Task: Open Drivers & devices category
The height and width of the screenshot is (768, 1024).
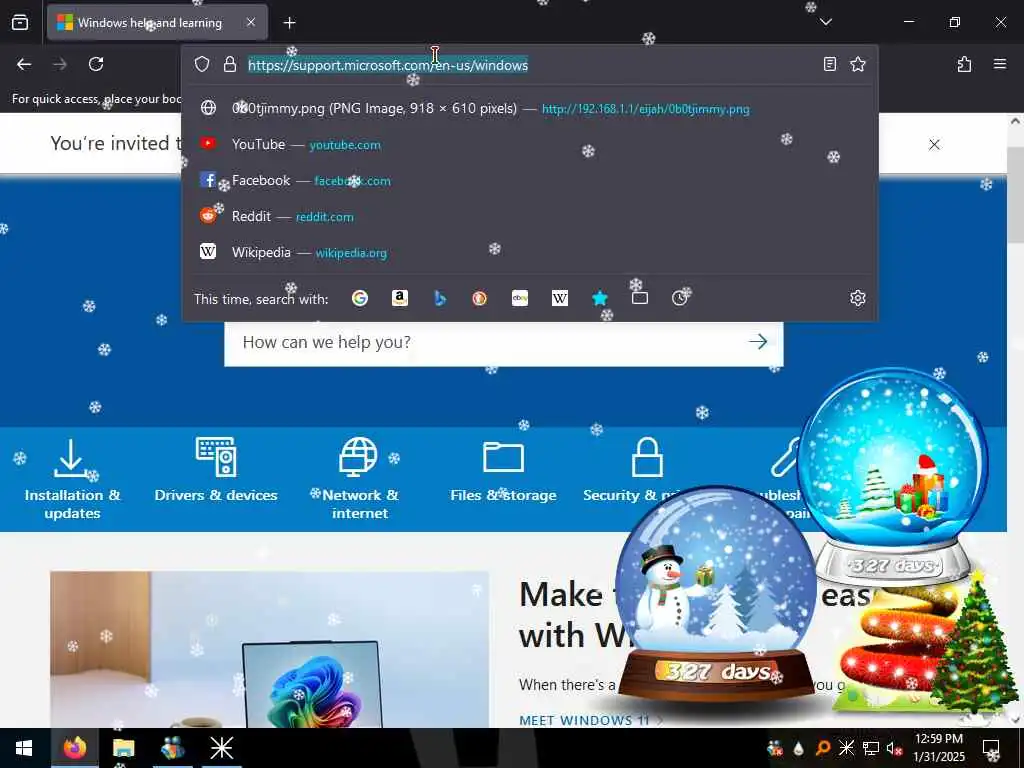Action: 216,470
